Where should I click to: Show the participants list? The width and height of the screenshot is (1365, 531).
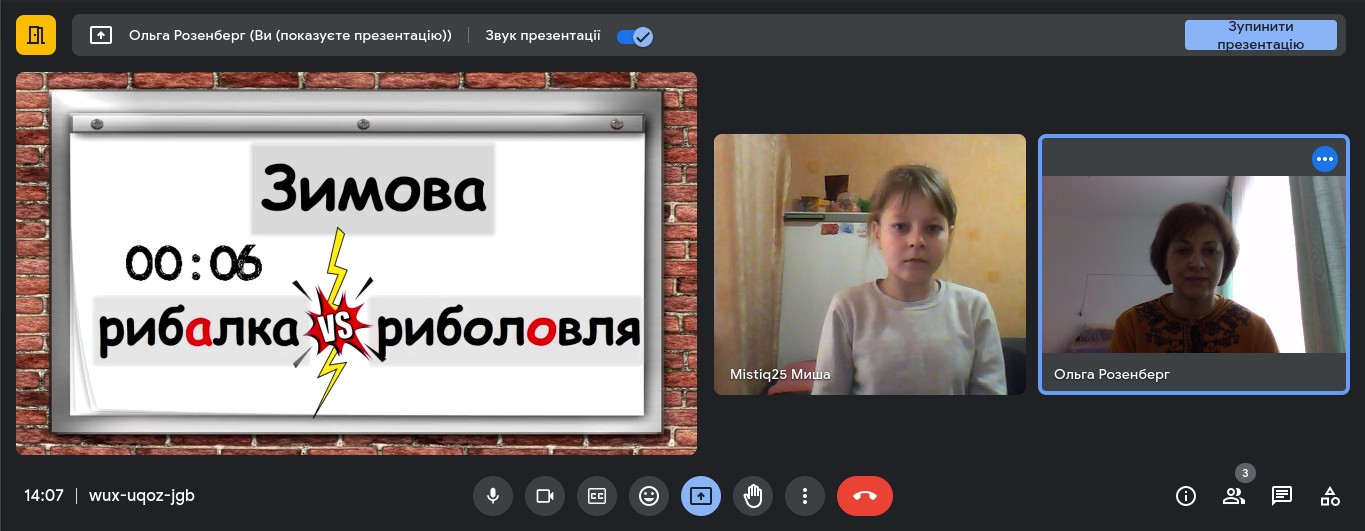coord(1234,496)
